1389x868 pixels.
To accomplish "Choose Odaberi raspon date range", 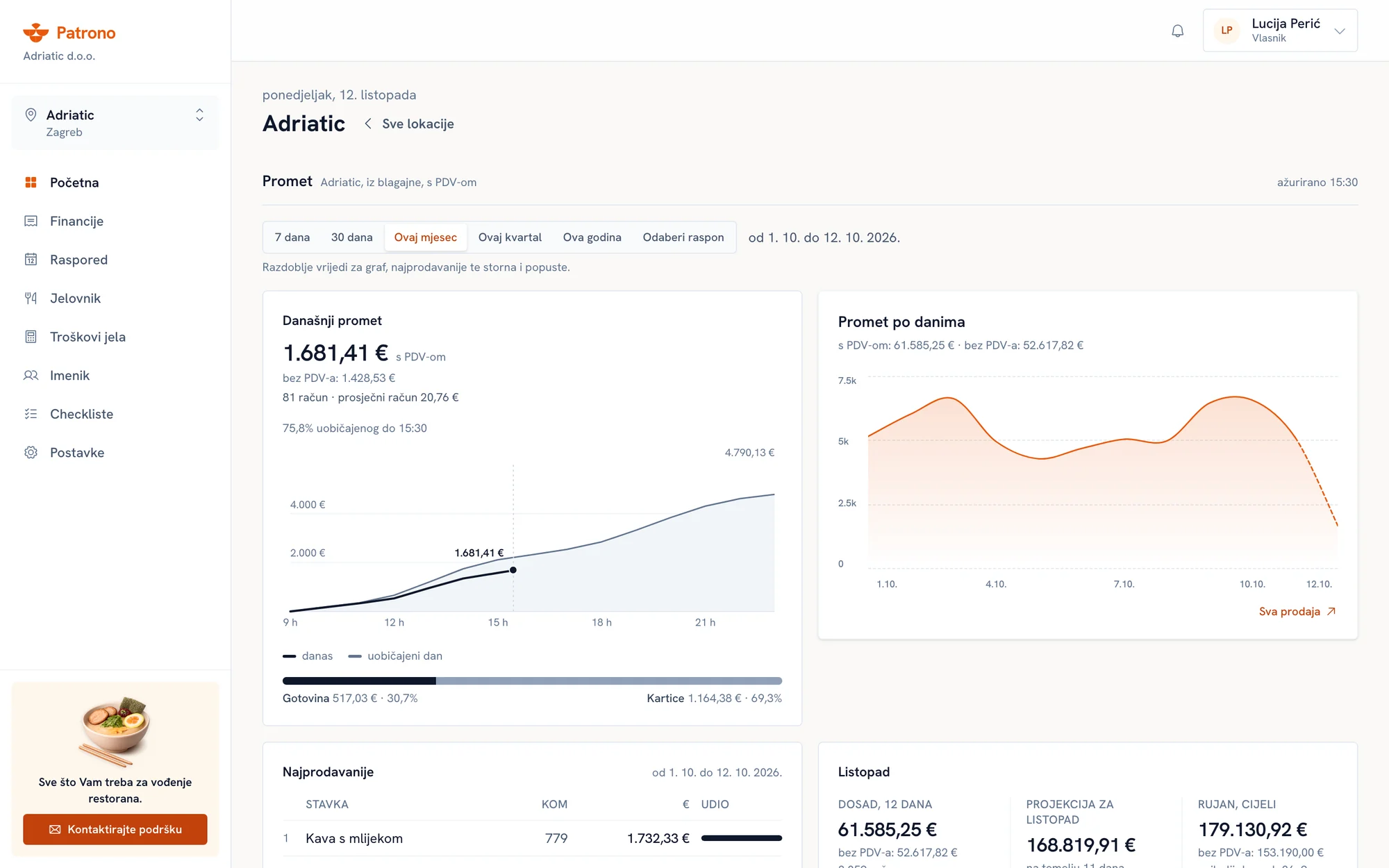I will point(683,237).
